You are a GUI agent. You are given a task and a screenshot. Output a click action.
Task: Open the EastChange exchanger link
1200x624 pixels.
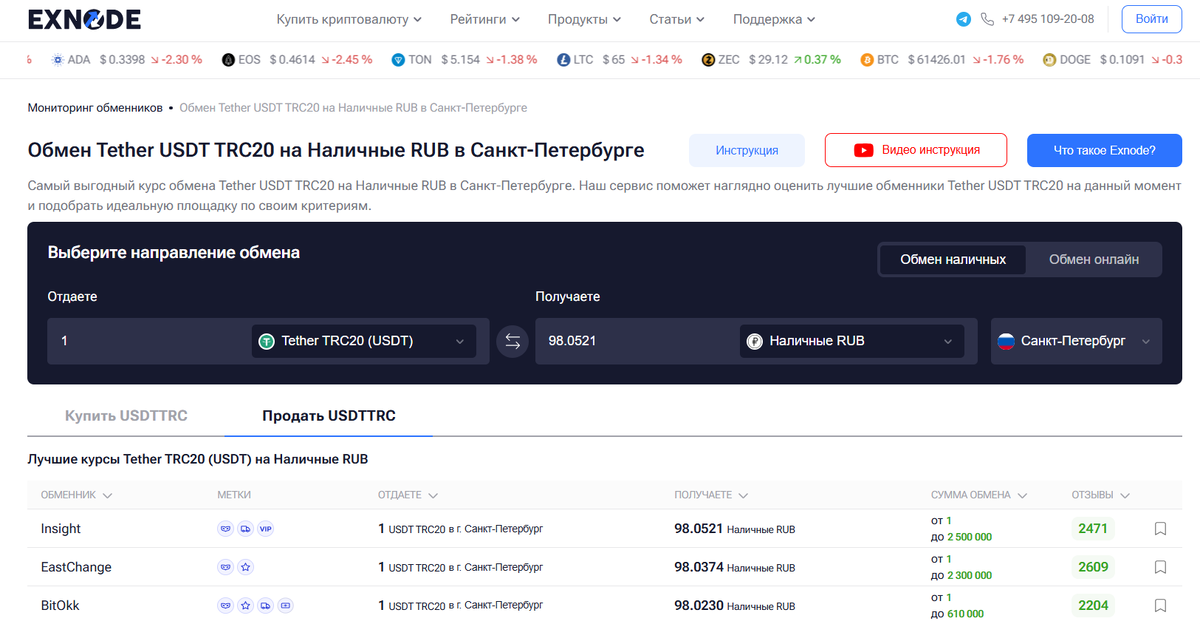coord(76,567)
